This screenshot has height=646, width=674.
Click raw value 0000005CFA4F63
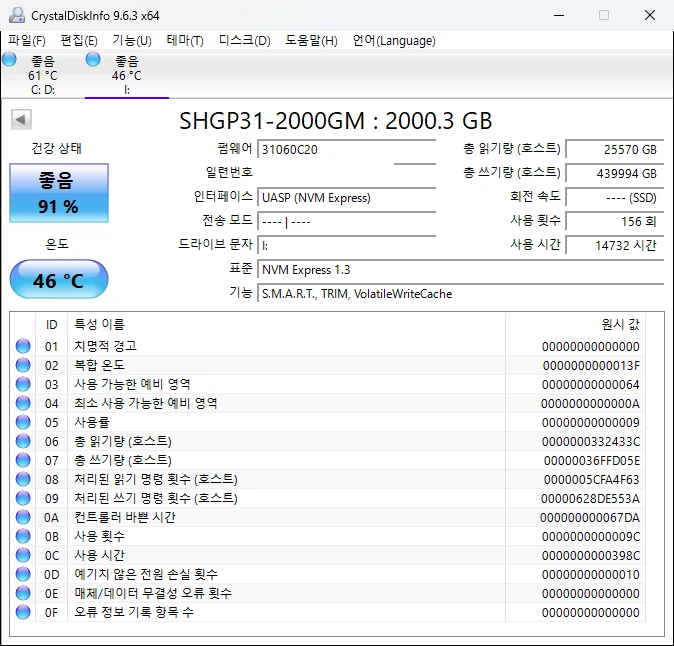click(592, 480)
